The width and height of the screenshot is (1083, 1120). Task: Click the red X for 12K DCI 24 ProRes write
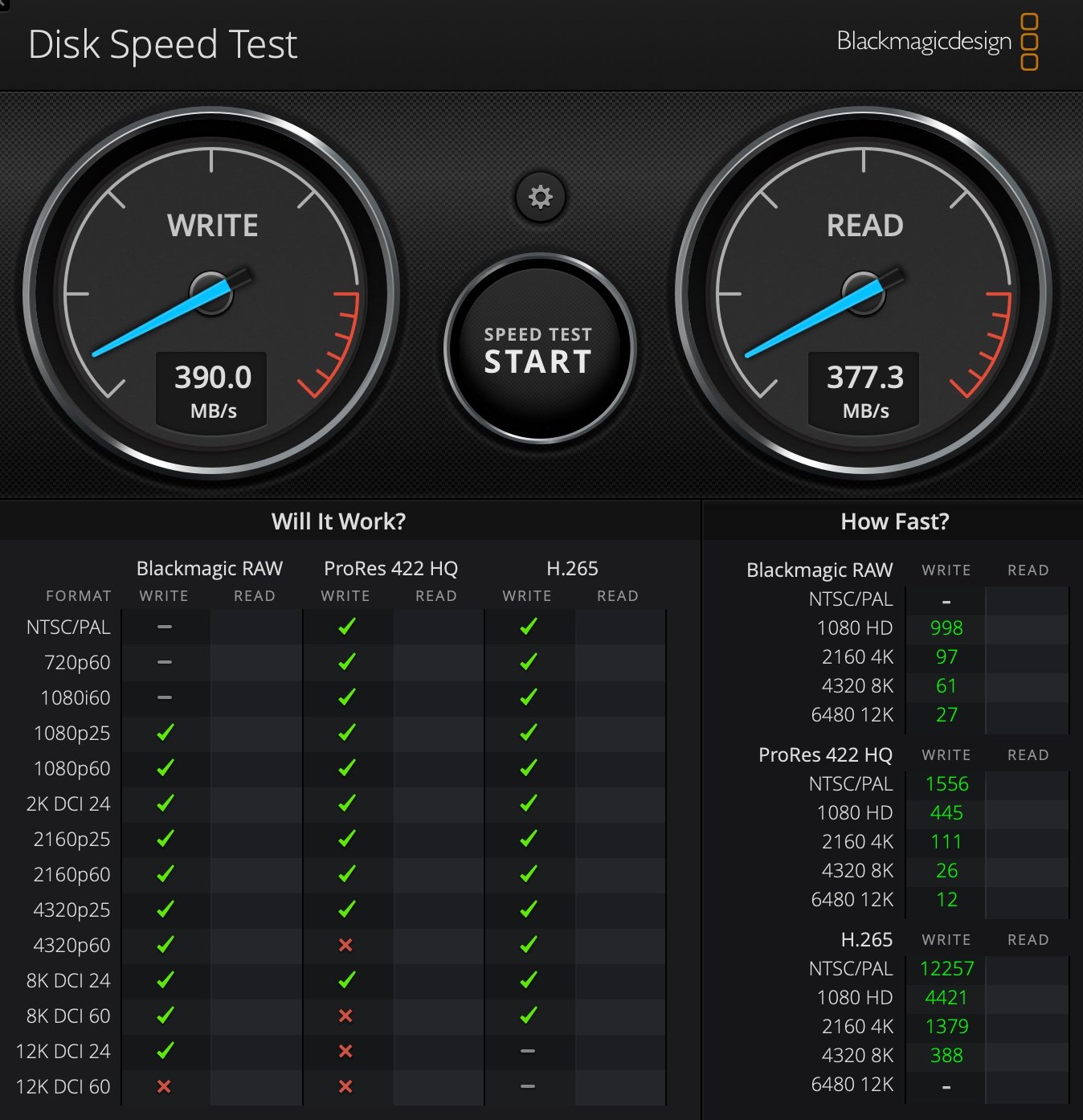[x=345, y=1051]
